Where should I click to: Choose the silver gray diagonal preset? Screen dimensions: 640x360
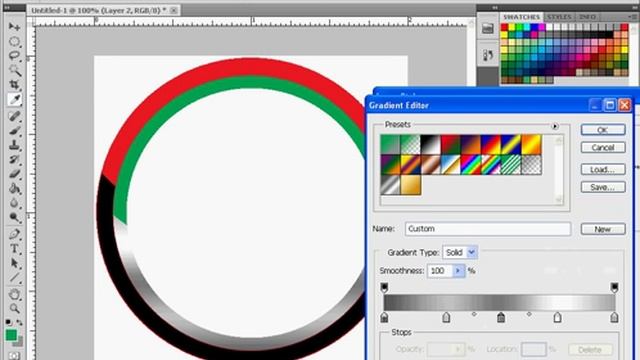tap(390, 185)
